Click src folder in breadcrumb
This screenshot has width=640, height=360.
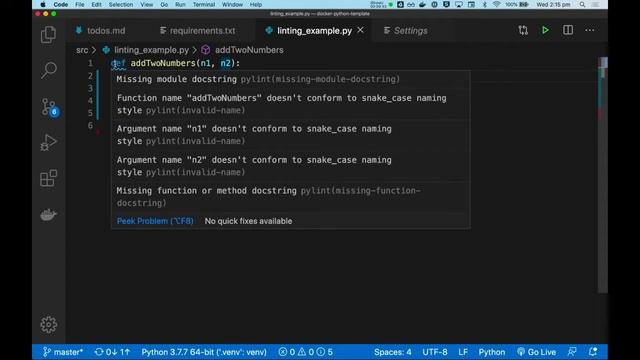[x=82, y=50]
